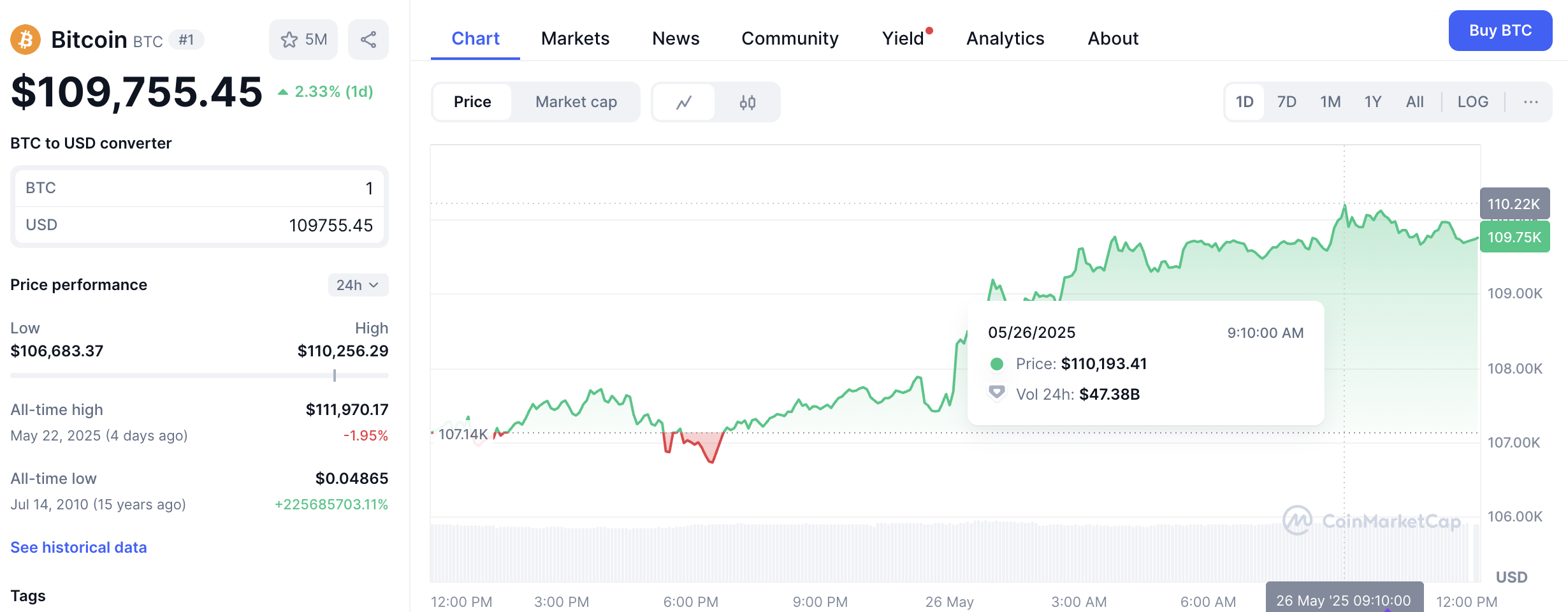Image resolution: width=1568 pixels, height=612 pixels.
Task: Click the BTC amount input field
Action: [200, 188]
